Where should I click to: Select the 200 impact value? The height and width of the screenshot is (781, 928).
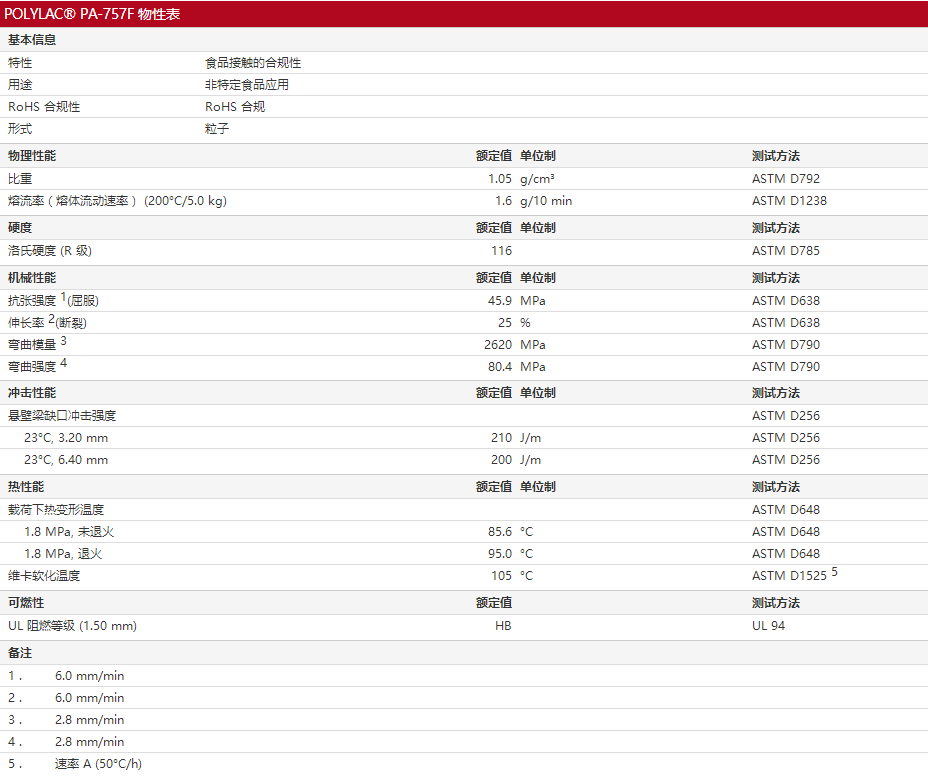click(501, 460)
